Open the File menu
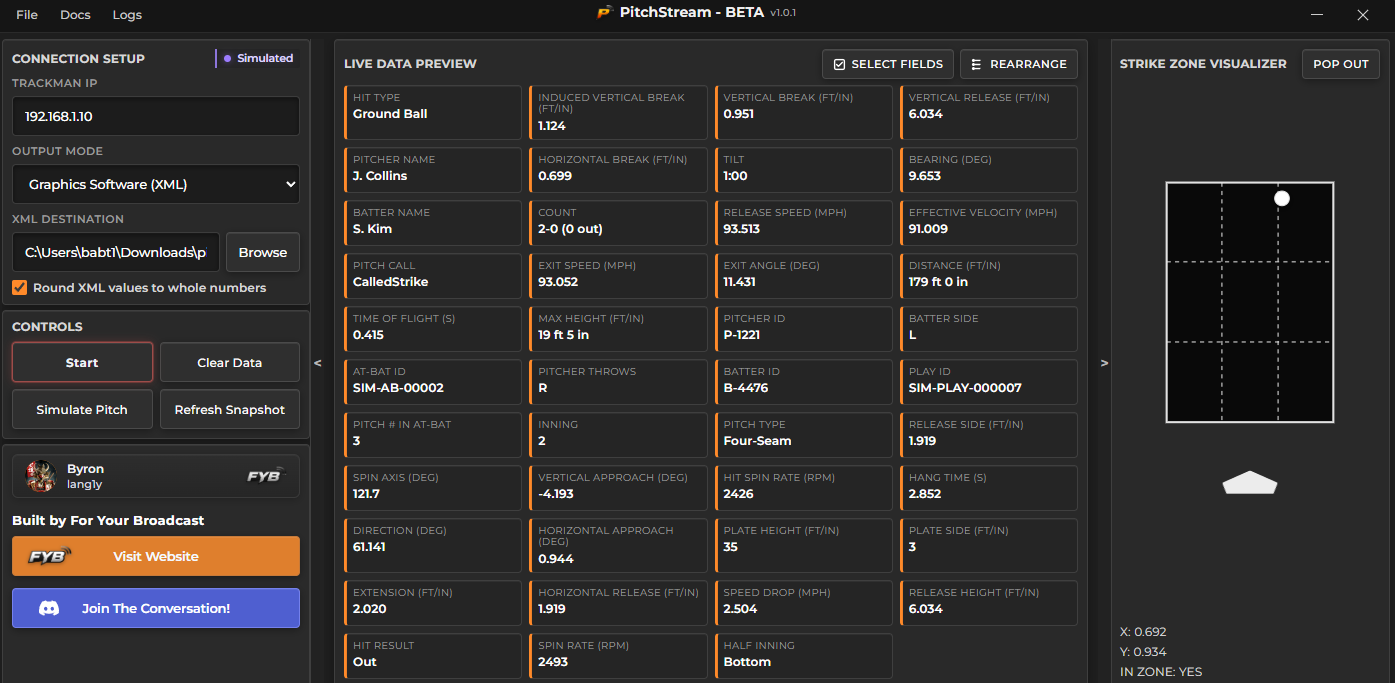Viewport: 1395px width, 683px height. pos(27,15)
